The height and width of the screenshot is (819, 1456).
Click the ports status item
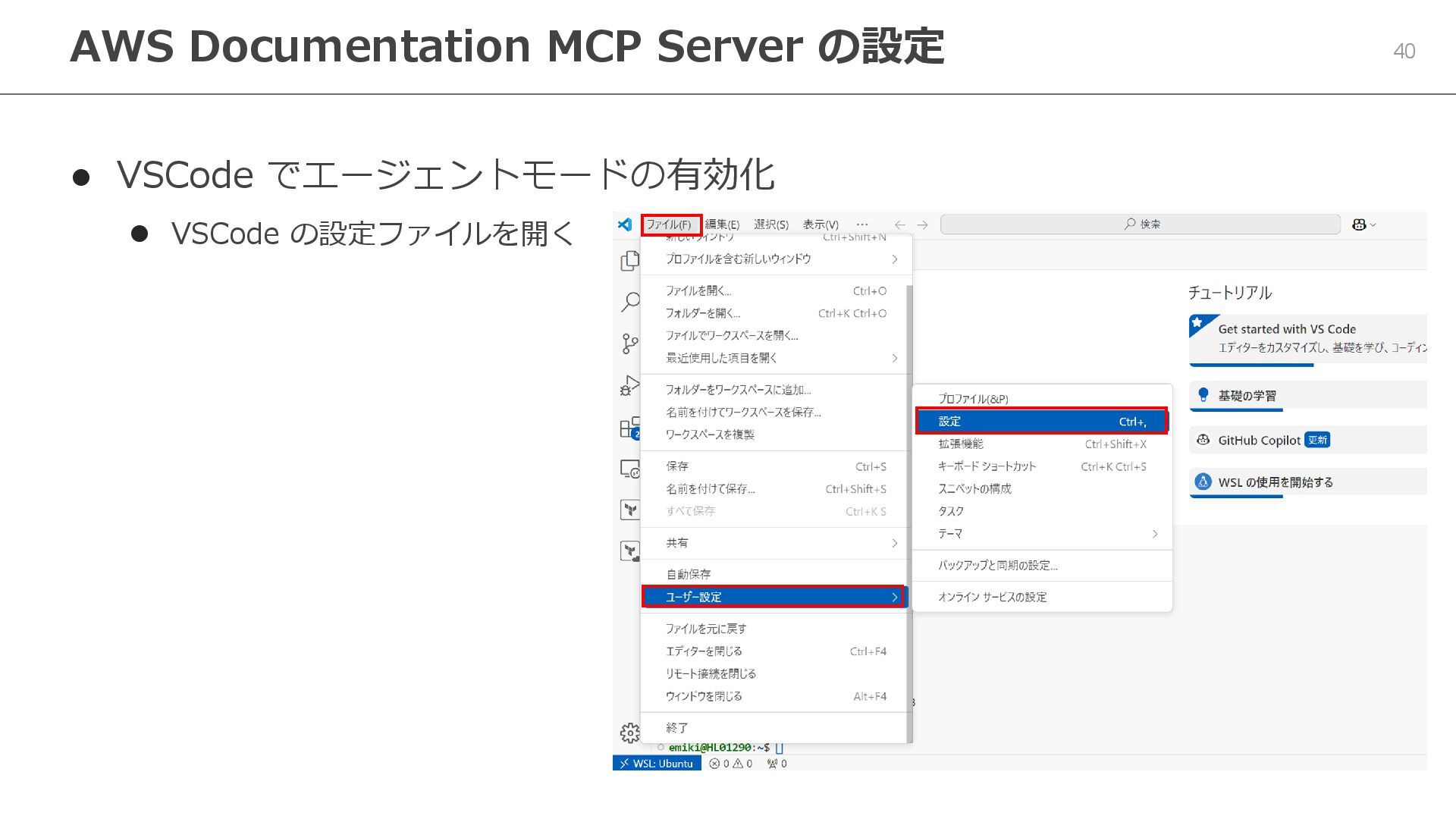click(x=777, y=764)
